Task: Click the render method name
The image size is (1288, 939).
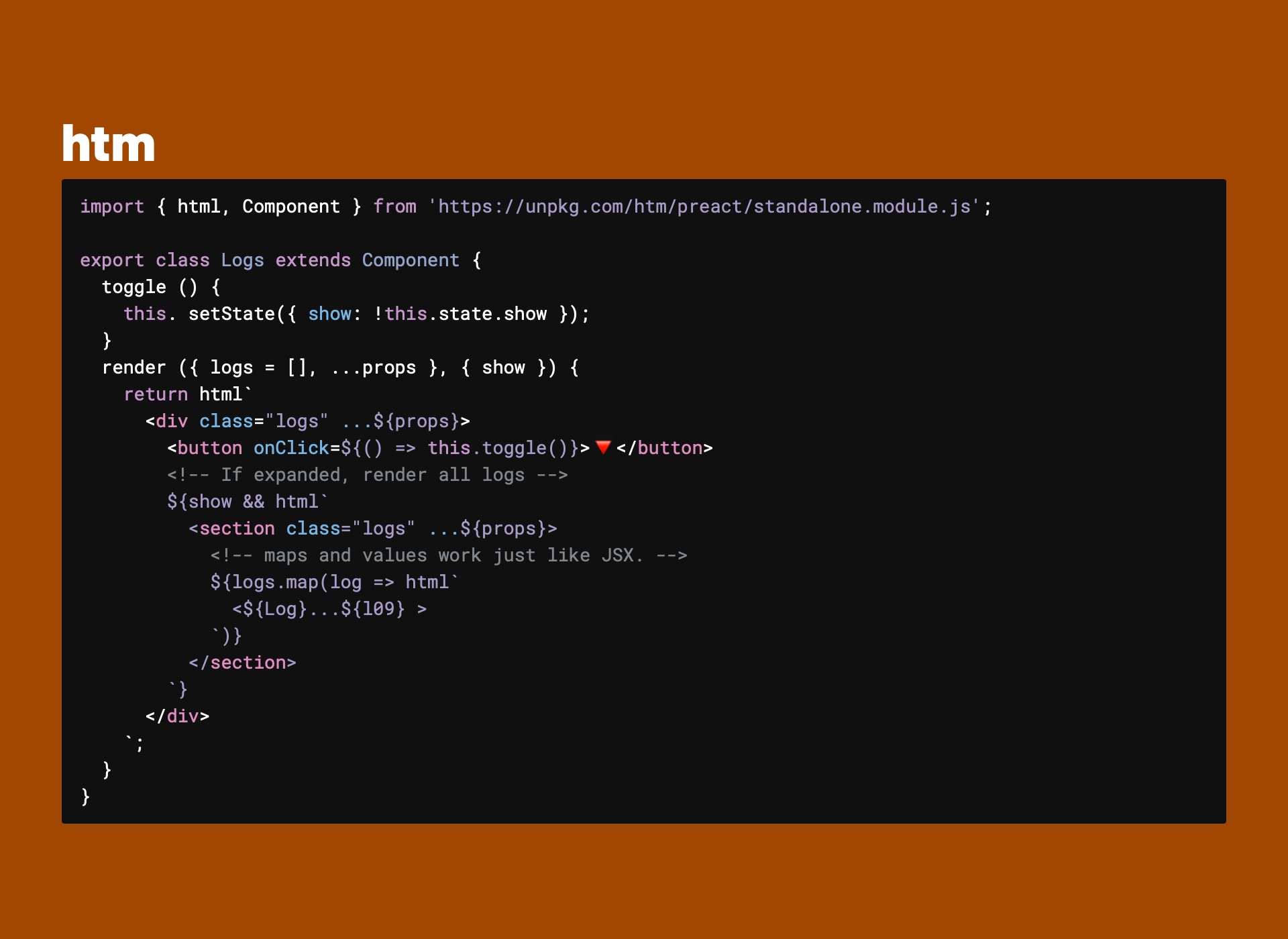Action: pos(133,368)
